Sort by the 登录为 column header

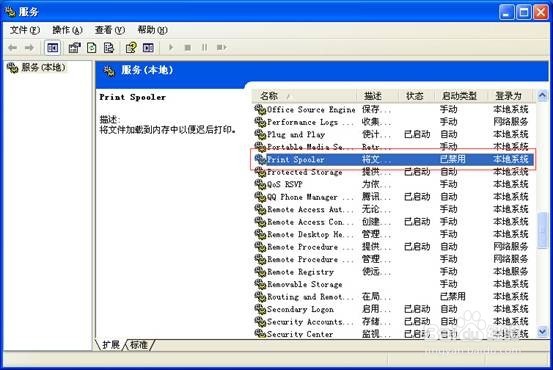(x=511, y=96)
